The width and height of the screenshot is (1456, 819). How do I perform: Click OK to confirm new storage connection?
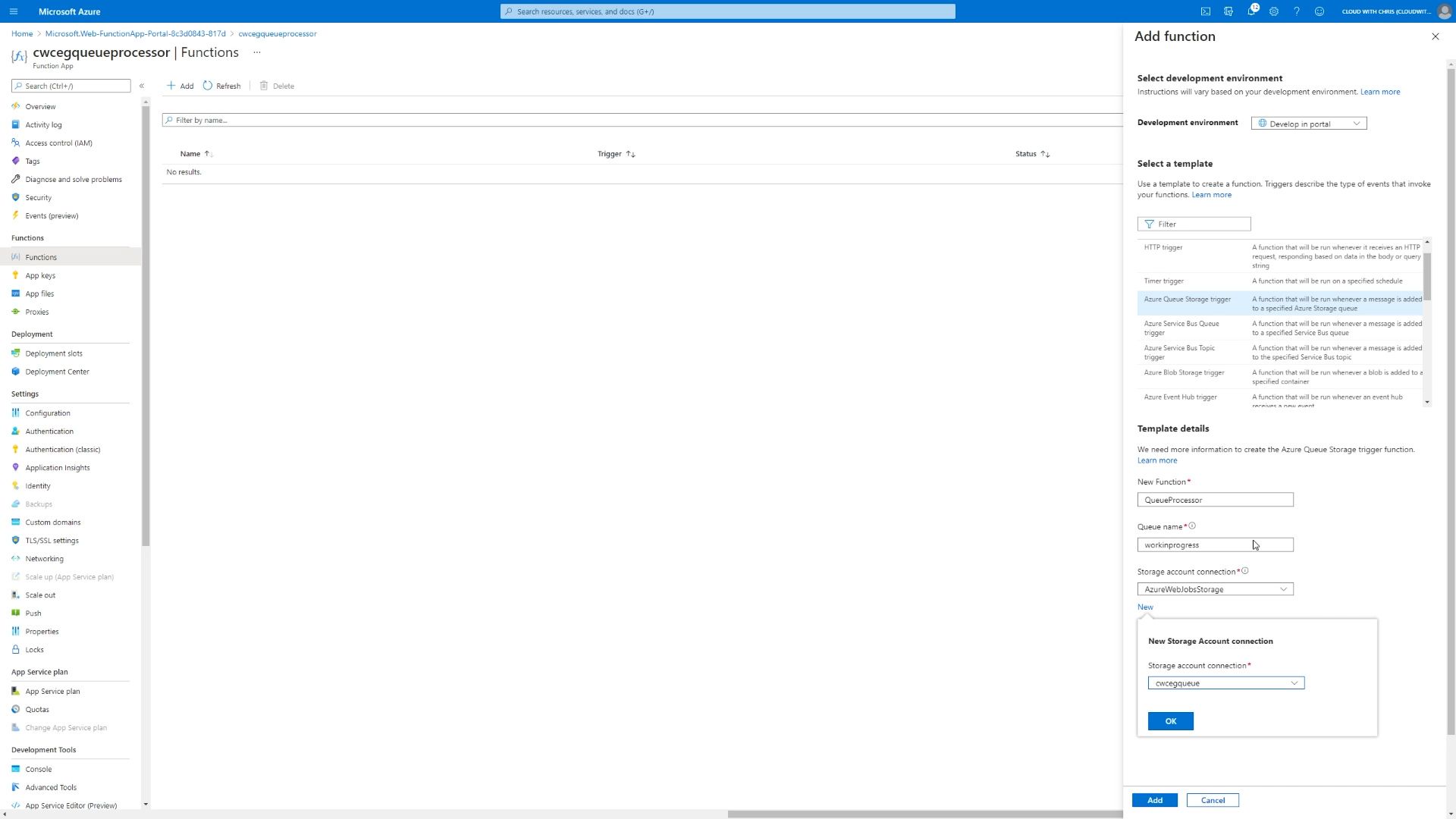1170,721
